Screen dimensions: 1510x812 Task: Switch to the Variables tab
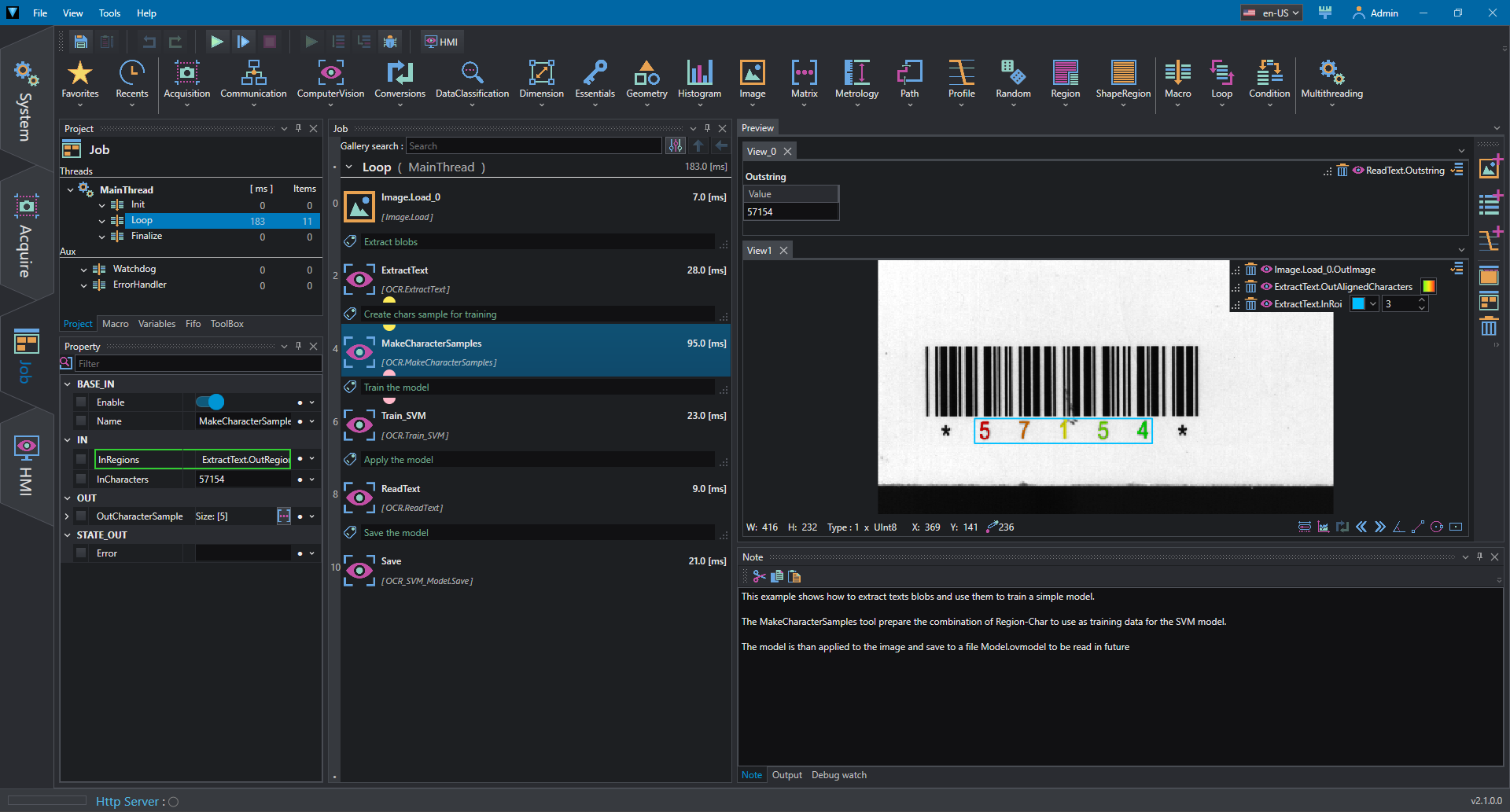157,324
